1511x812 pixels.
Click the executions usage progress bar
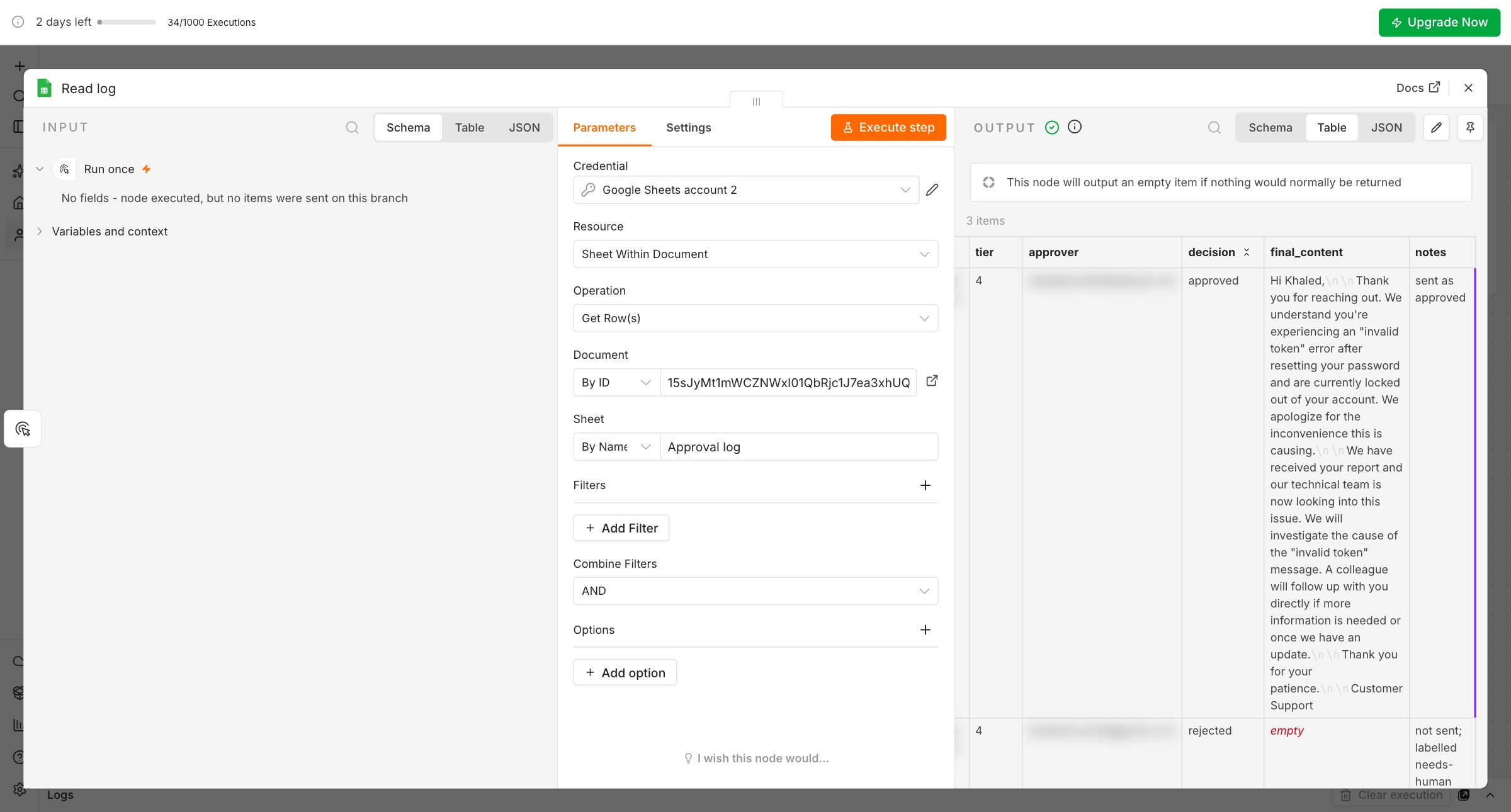click(127, 22)
